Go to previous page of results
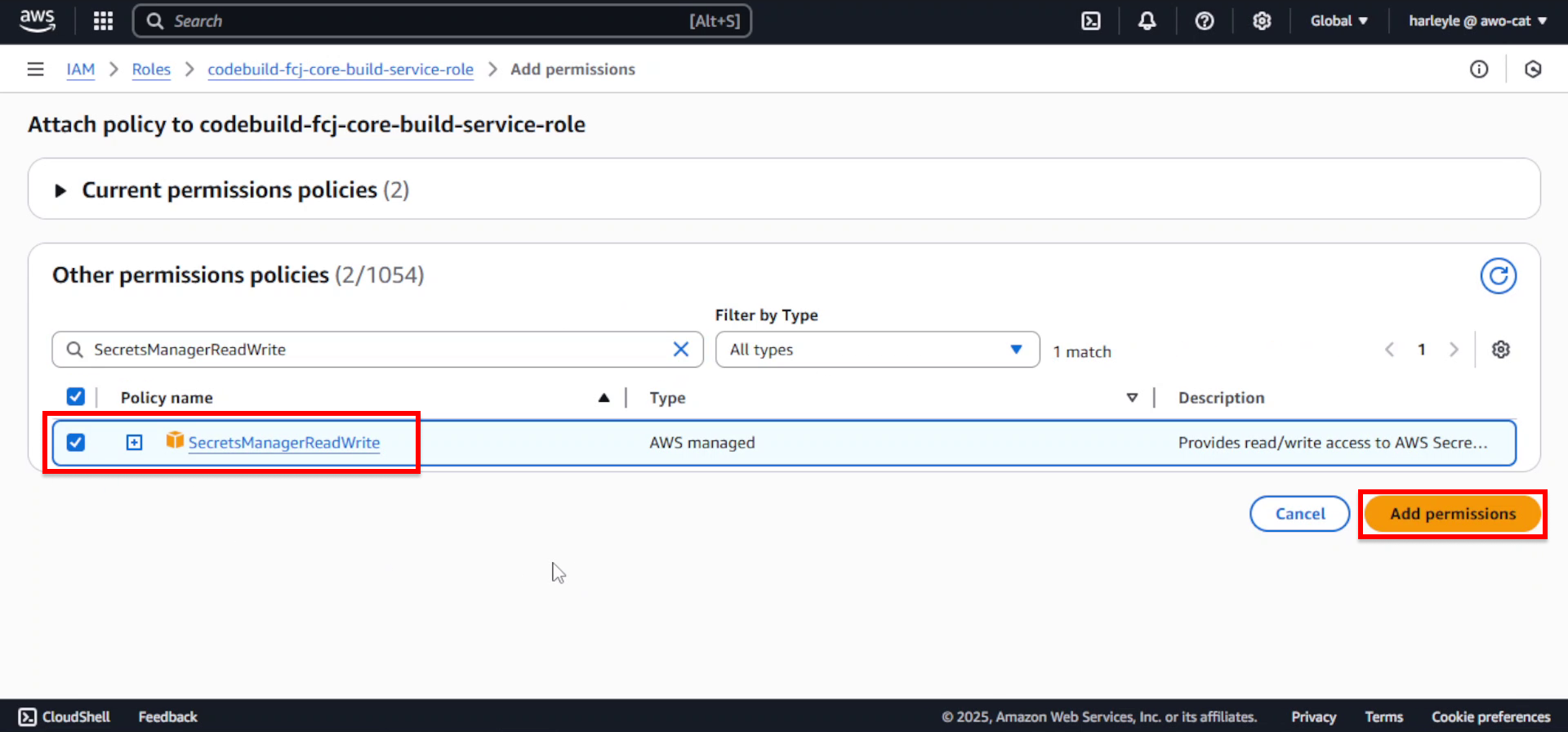The image size is (1568, 732). (x=1389, y=350)
